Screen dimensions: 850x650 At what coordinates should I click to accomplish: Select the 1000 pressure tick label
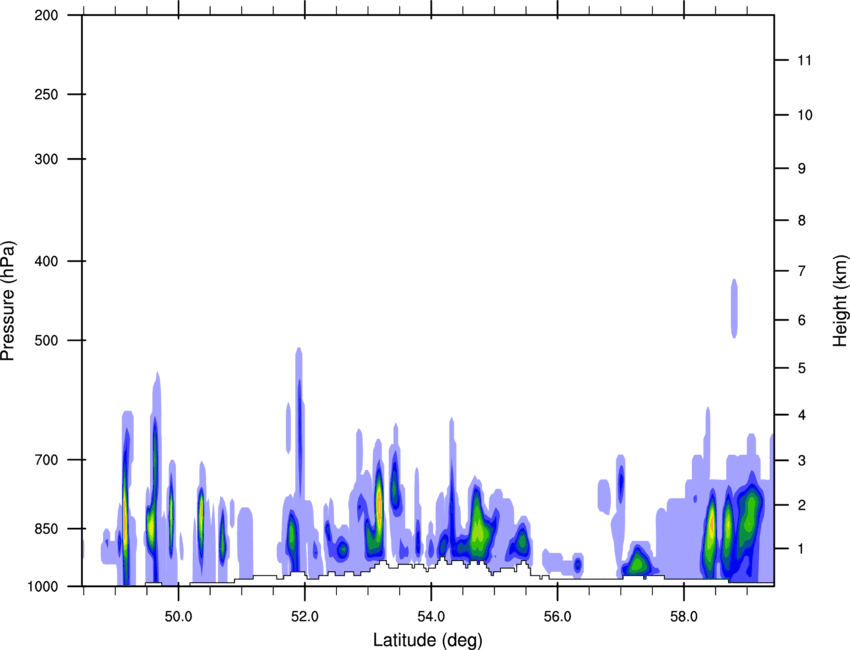(x=43, y=586)
